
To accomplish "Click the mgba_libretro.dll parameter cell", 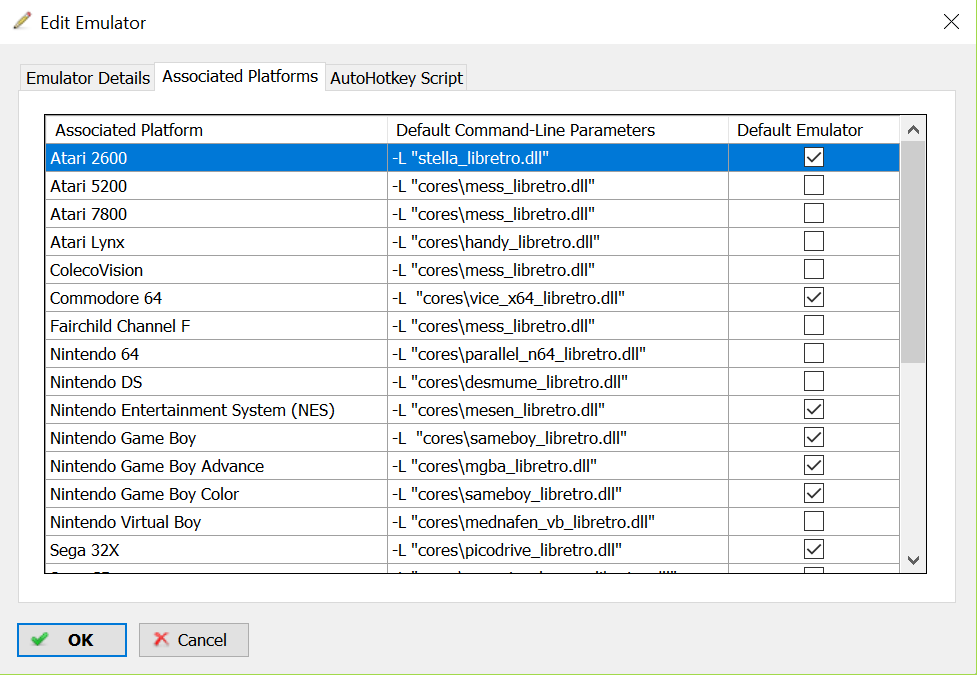I will pos(558,466).
